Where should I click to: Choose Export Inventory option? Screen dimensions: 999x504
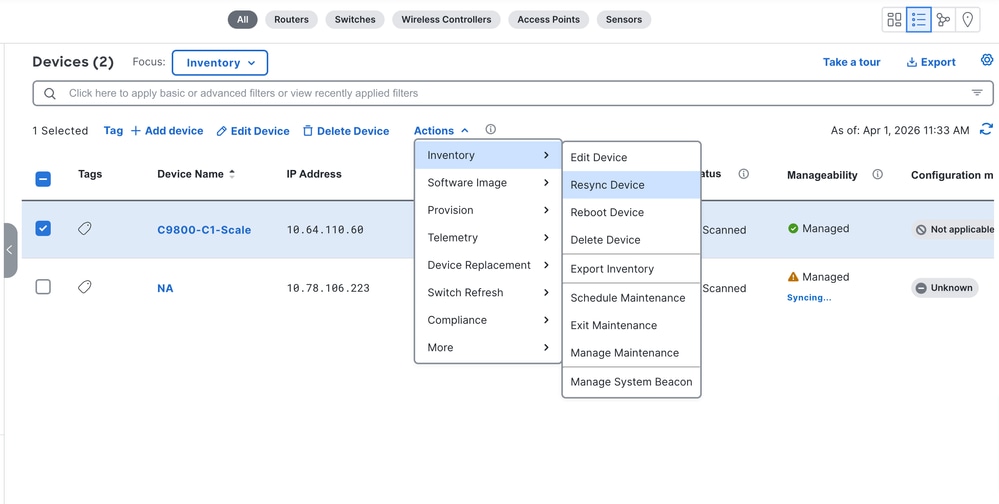click(x=631, y=269)
